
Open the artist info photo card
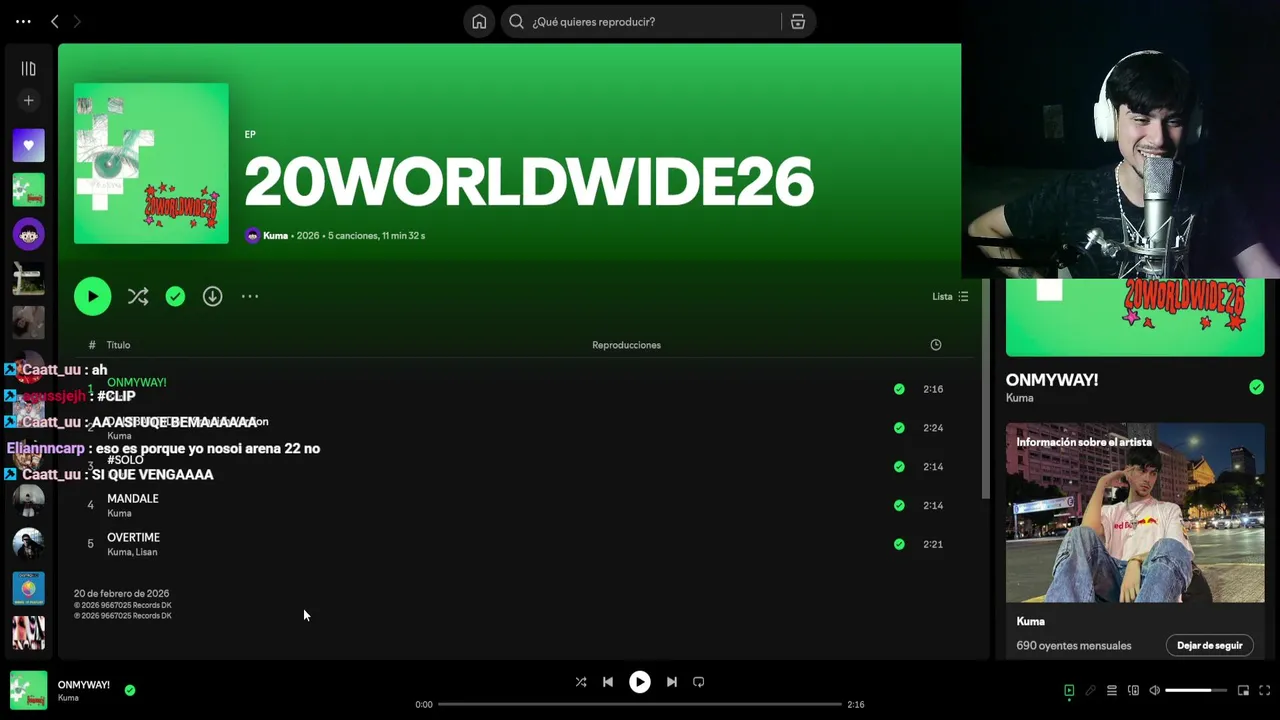[x=1135, y=513]
